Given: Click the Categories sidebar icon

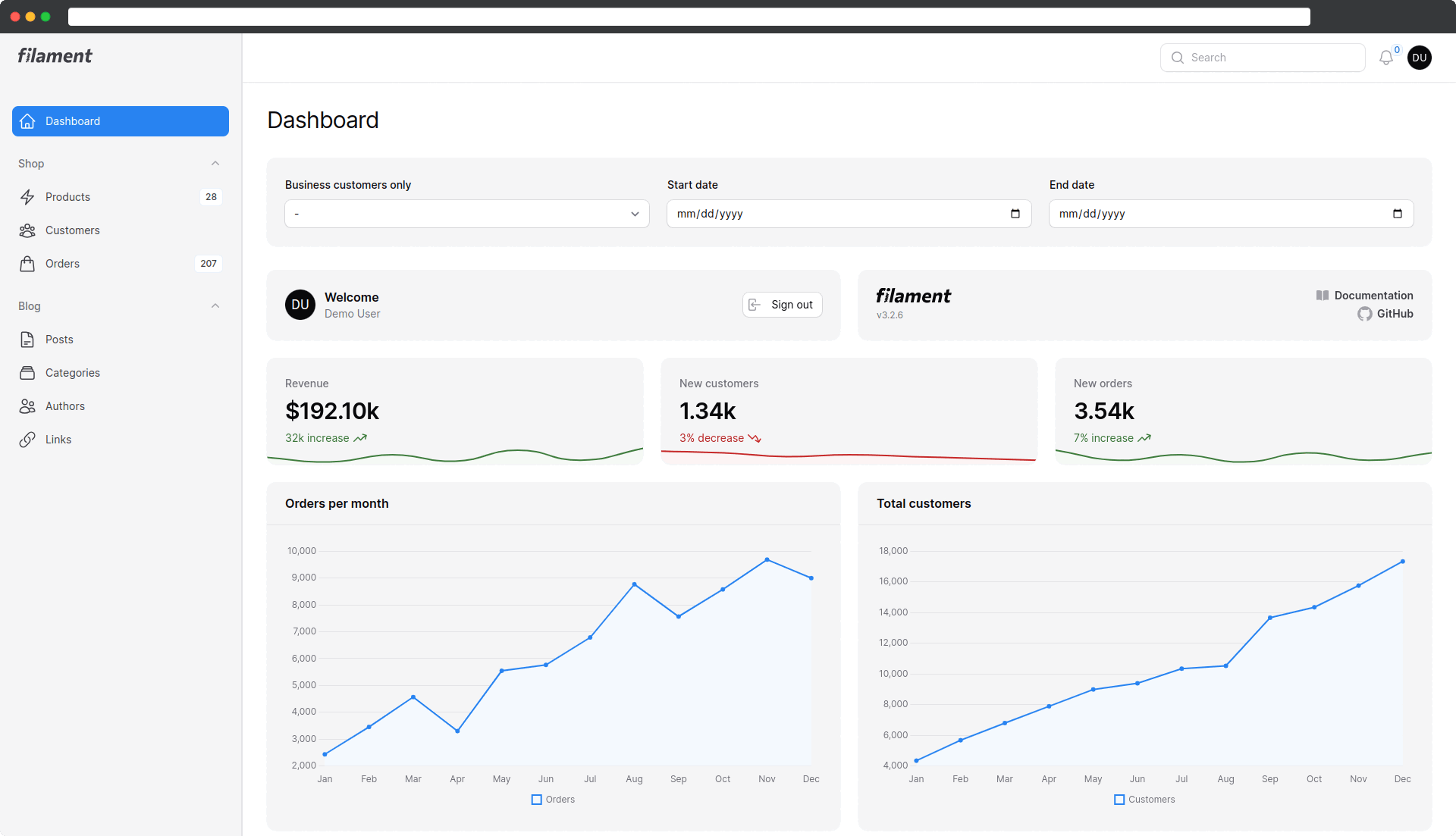Looking at the screenshot, I should 27,373.
